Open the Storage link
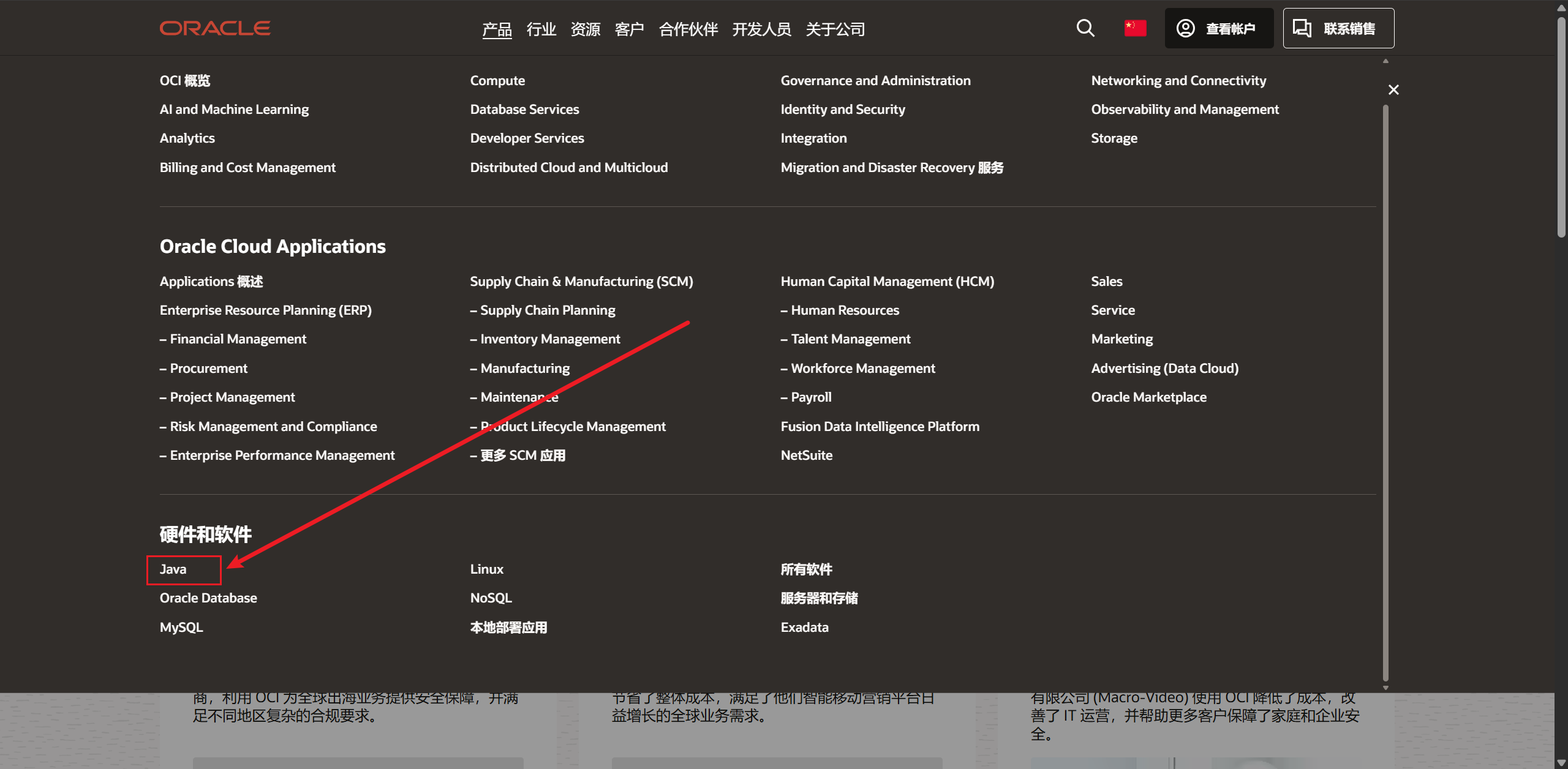 tap(1115, 138)
